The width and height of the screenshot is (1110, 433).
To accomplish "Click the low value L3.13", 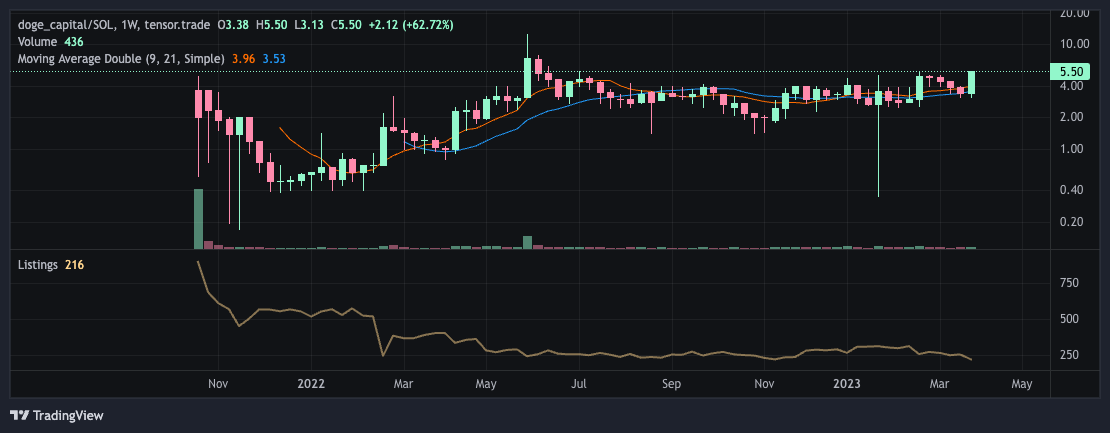I will 309,25.
